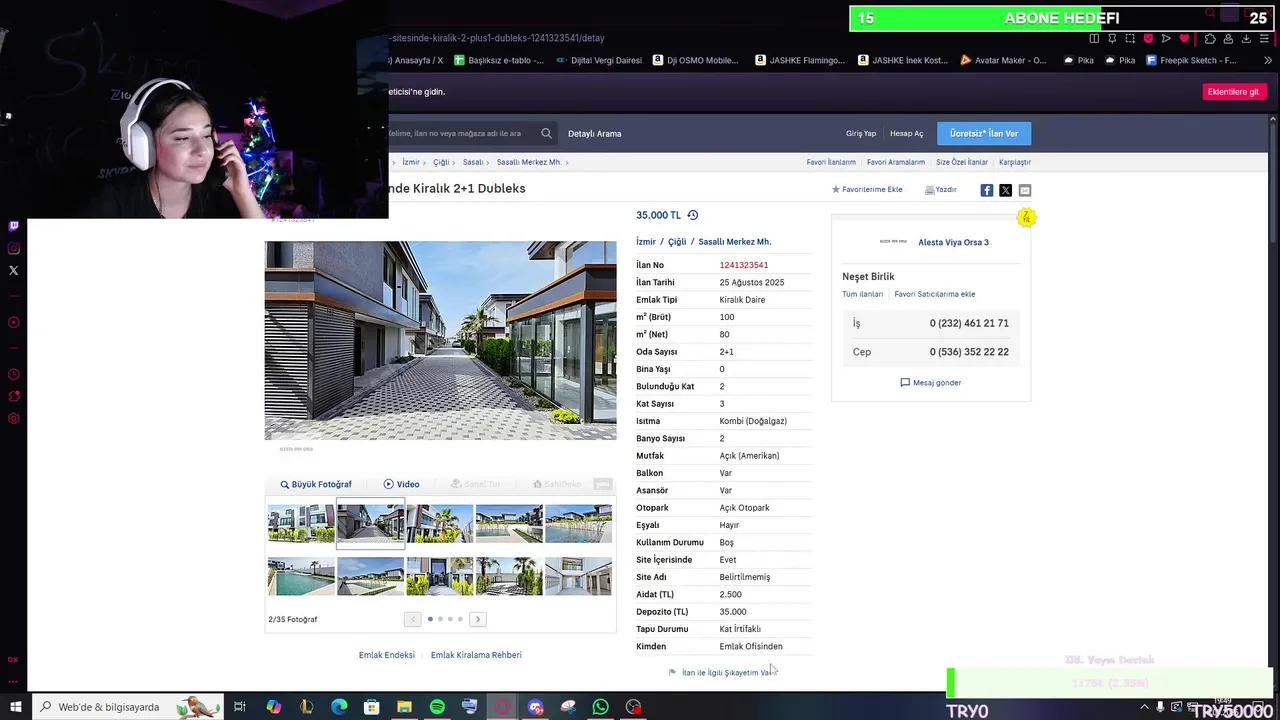1280x720 pixels.
Task: Click Eklentilere git button
Action: [x=1233, y=92]
